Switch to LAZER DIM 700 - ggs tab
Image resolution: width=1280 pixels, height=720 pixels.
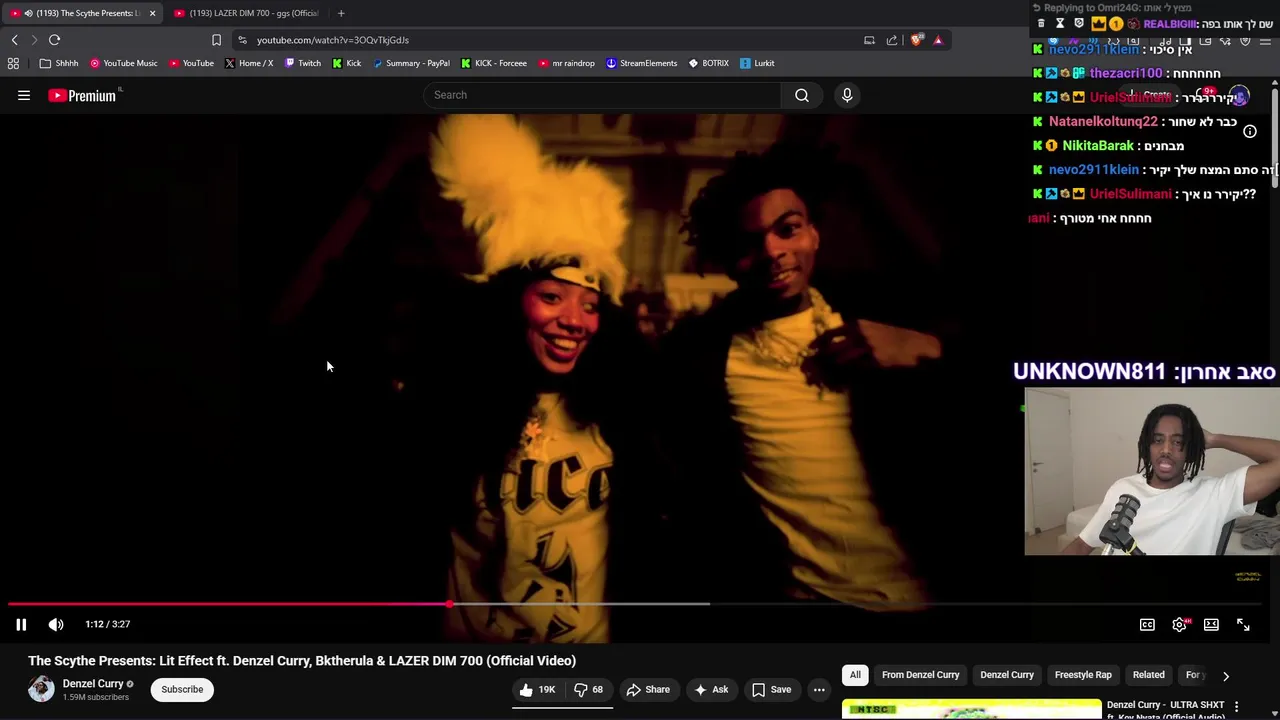[x=246, y=13]
